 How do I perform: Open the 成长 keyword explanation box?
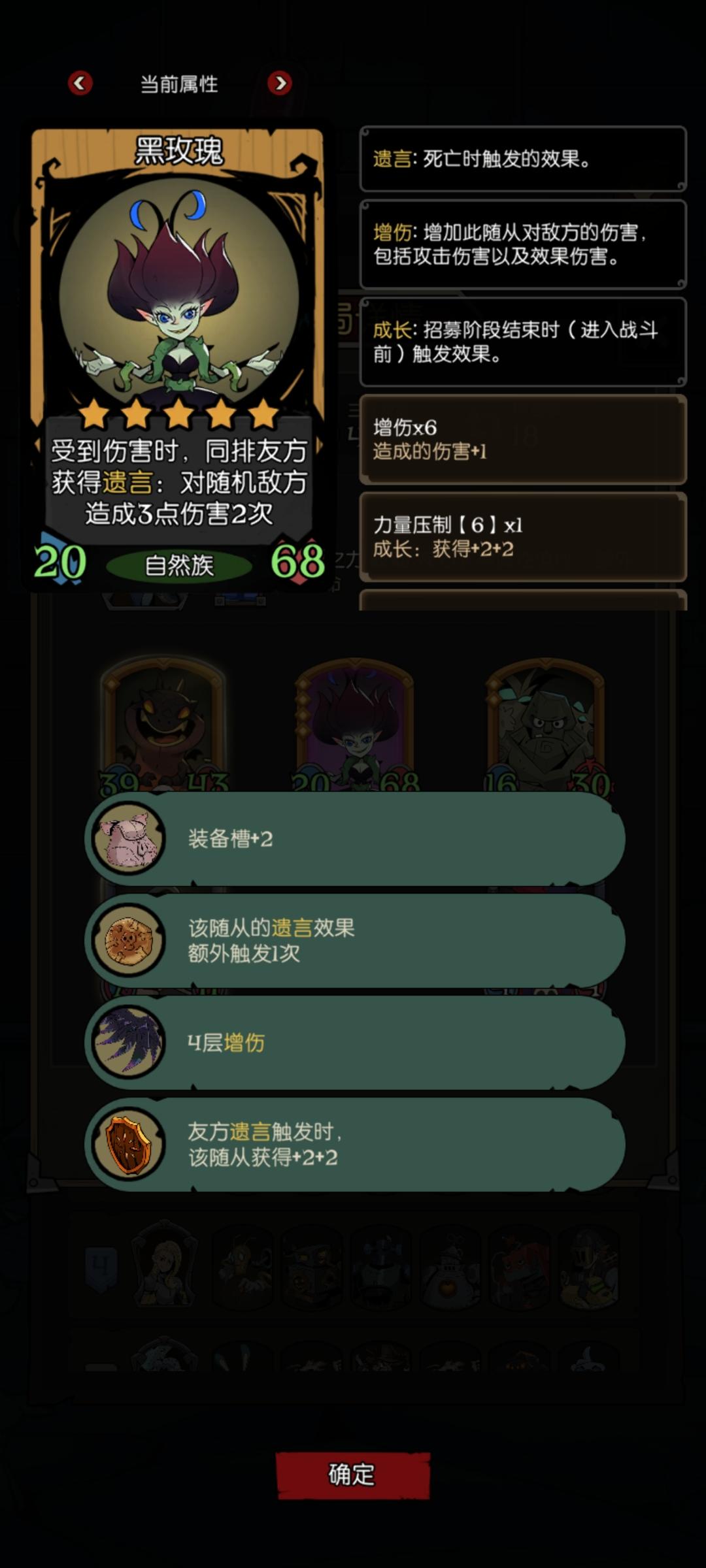coord(523,342)
